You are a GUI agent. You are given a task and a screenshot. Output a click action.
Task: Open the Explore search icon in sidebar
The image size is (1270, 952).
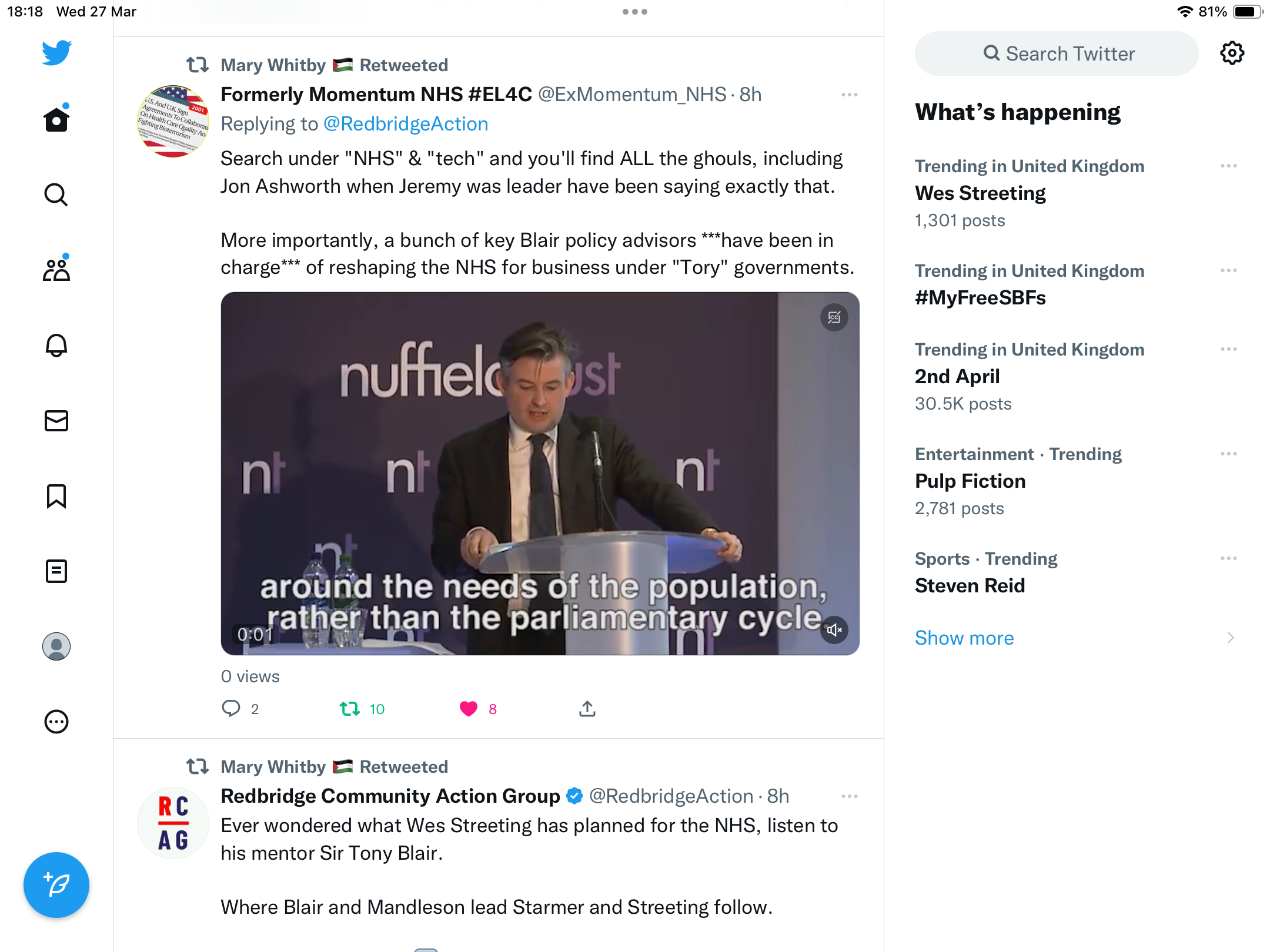pos(56,195)
